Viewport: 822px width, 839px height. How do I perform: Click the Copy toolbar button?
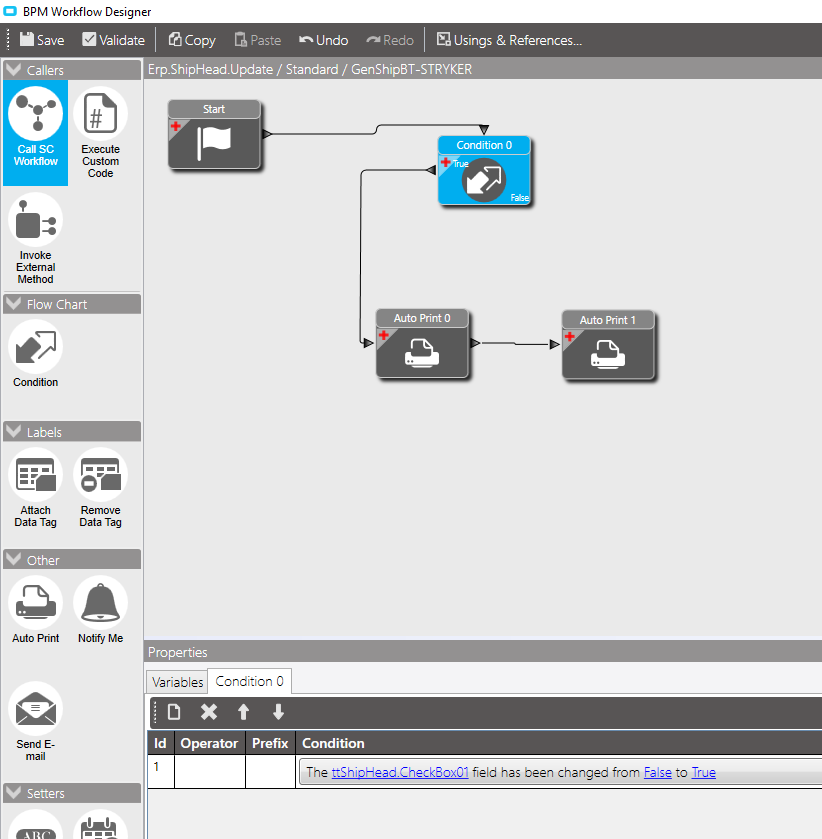(192, 40)
